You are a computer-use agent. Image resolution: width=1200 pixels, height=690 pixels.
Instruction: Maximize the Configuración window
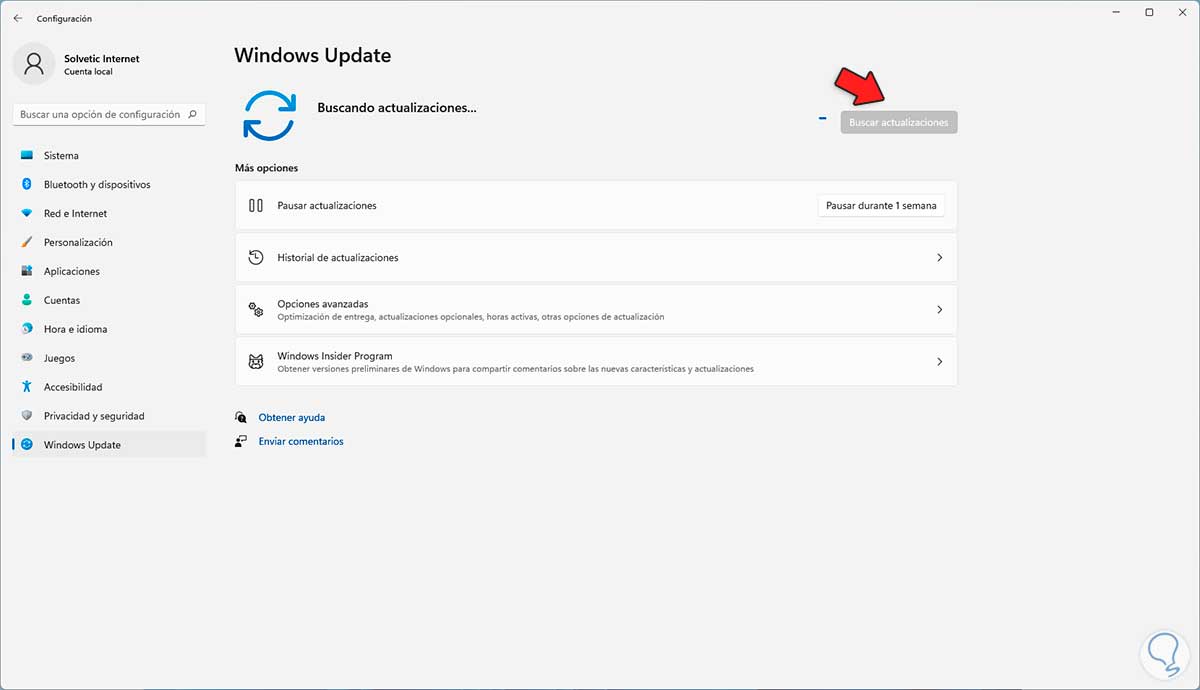1149,12
